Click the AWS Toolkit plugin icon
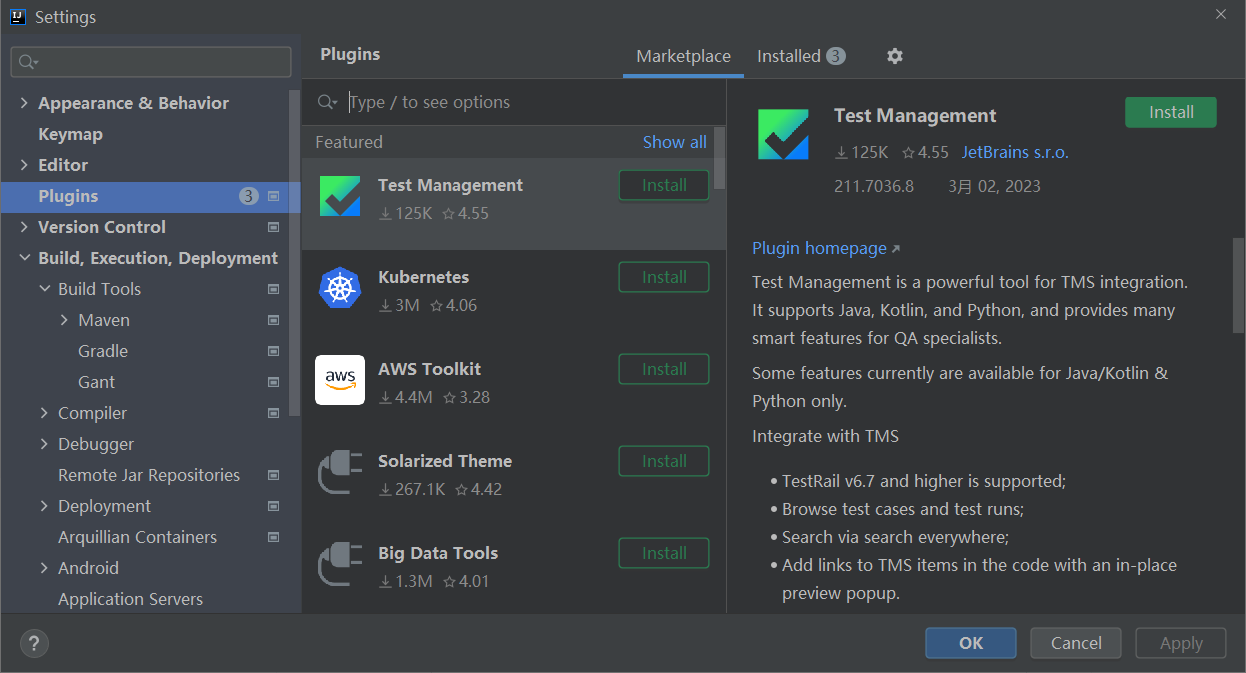 340,380
